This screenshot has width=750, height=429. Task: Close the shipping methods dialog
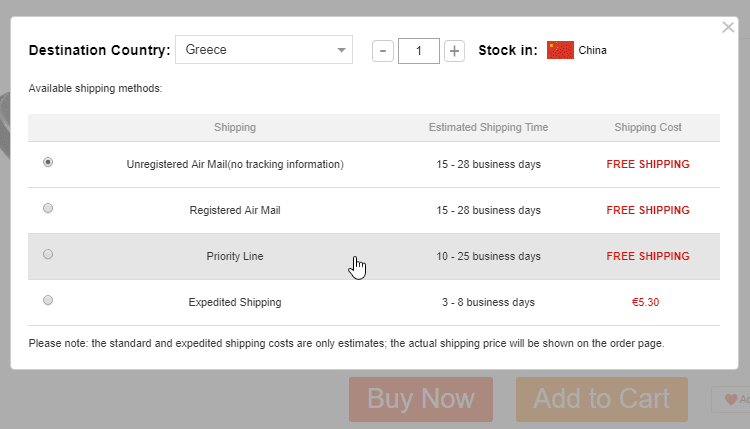(728, 27)
